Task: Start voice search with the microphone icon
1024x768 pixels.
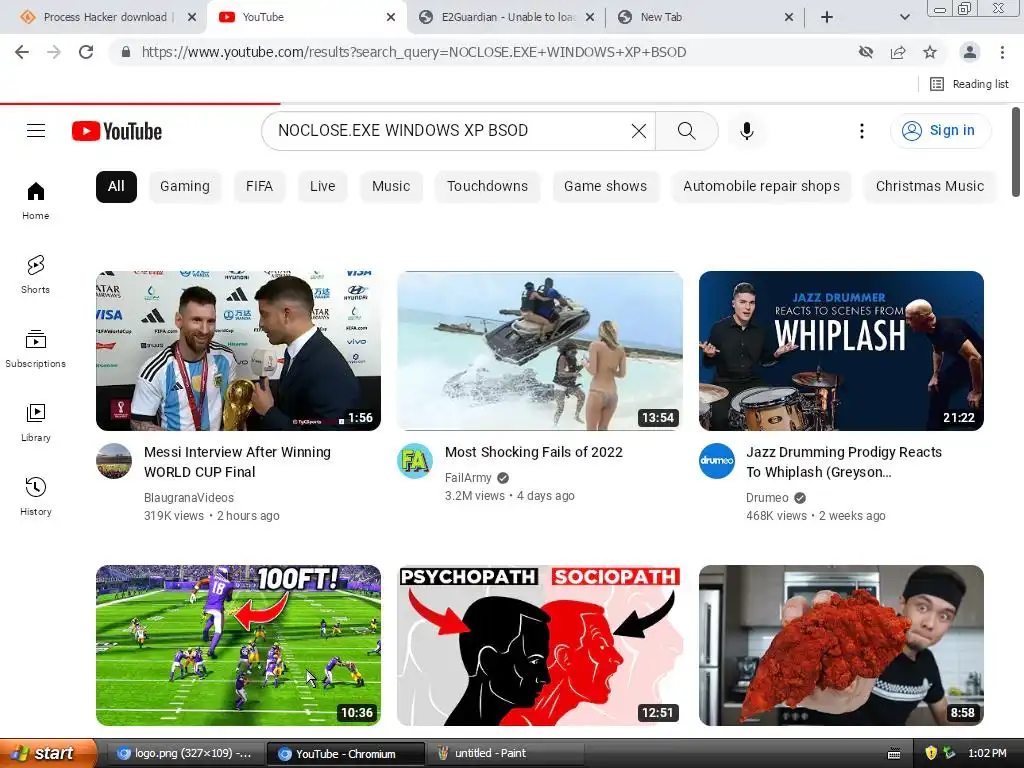Action: click(x=746, y=131)
